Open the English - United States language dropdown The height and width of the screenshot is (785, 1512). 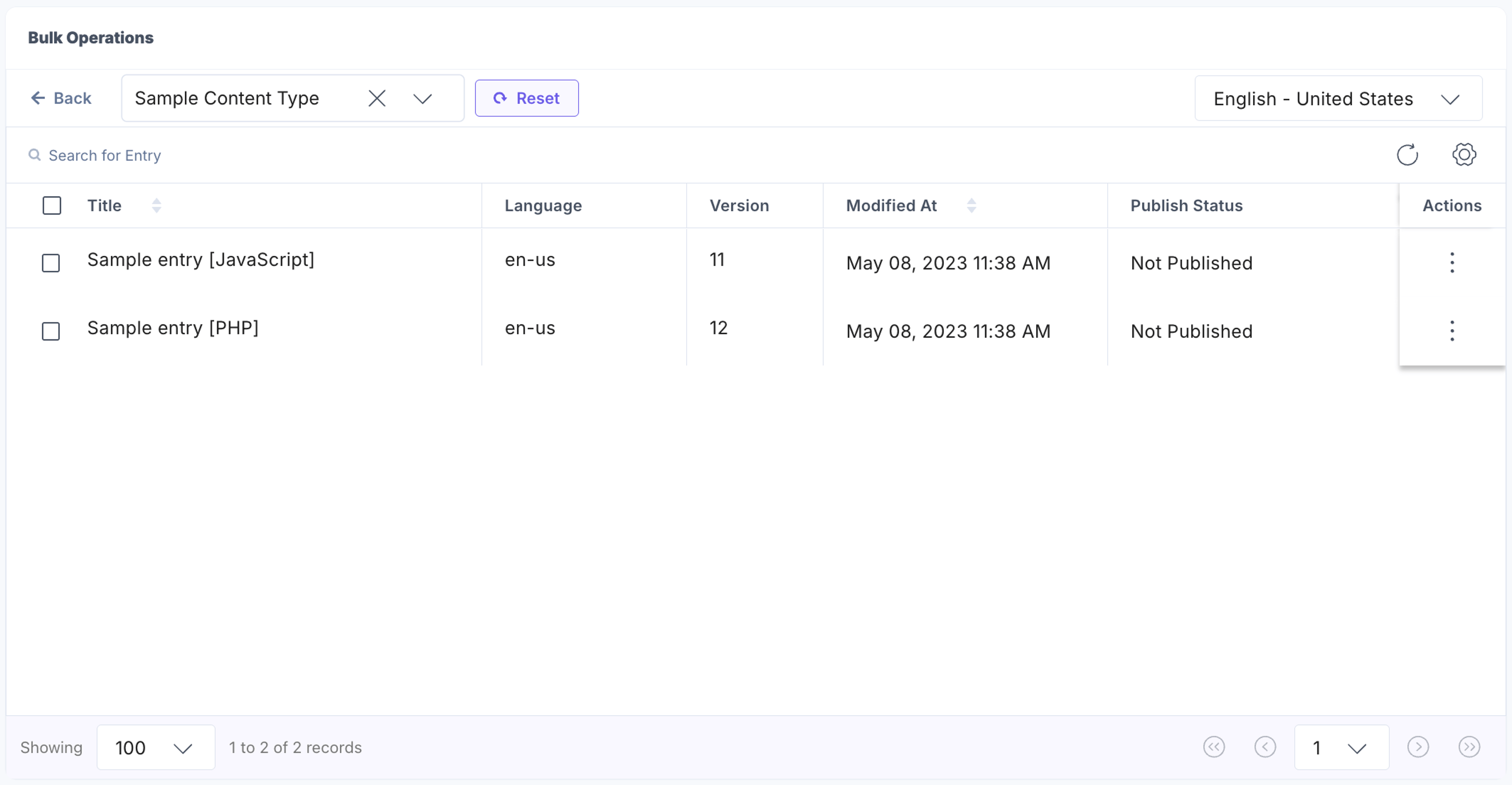click(x=1338, y=98)
